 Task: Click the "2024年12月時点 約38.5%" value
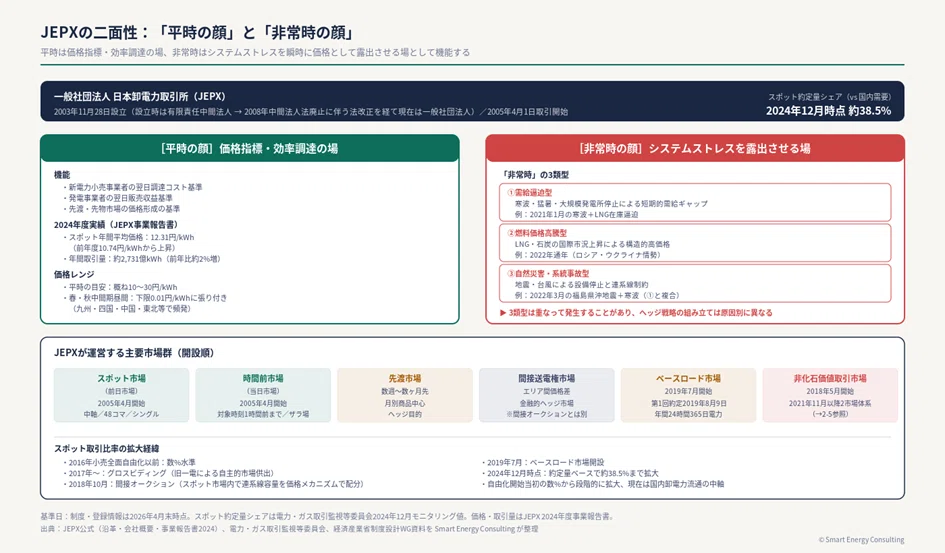pos(828,111)
